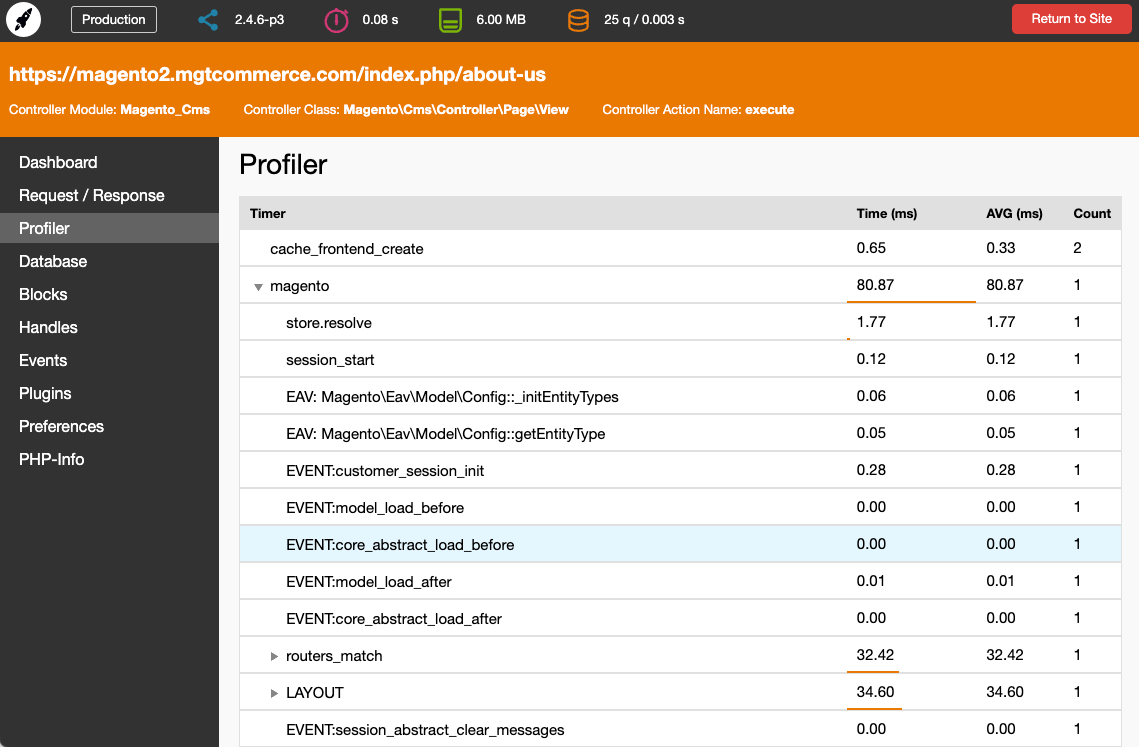Open the Dashboard section
Viewport: 1139px width, 747px height.
[58, 162]
